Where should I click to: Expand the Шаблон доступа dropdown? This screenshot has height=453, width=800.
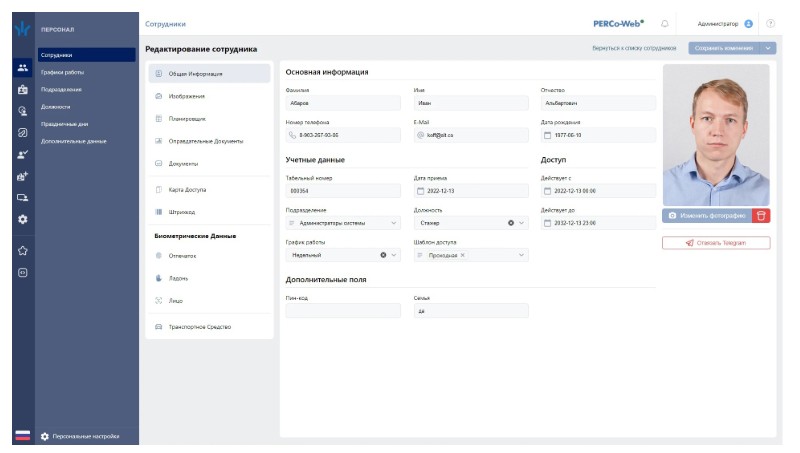(521, 255)
